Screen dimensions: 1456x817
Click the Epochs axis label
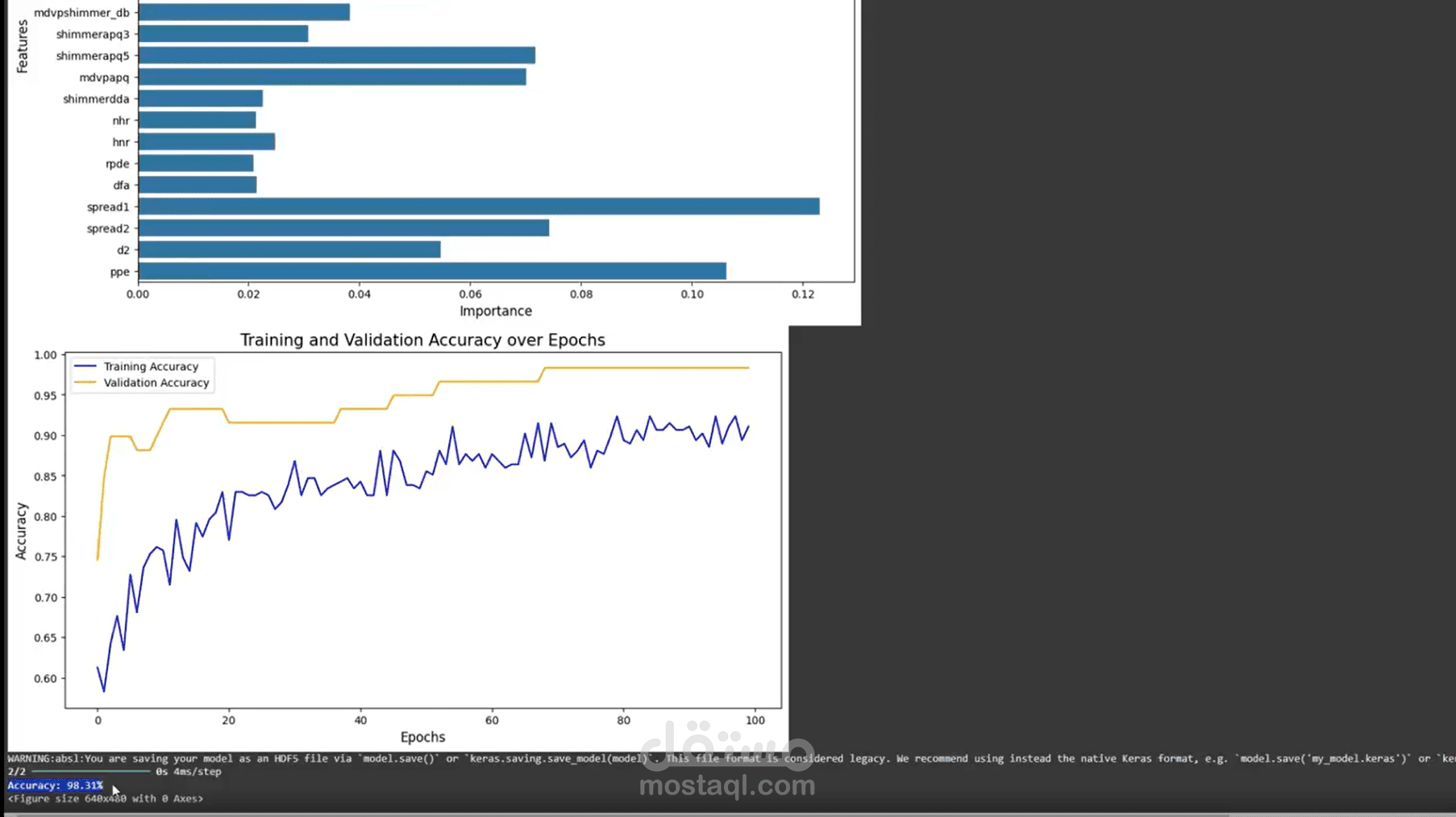[422, 736]
